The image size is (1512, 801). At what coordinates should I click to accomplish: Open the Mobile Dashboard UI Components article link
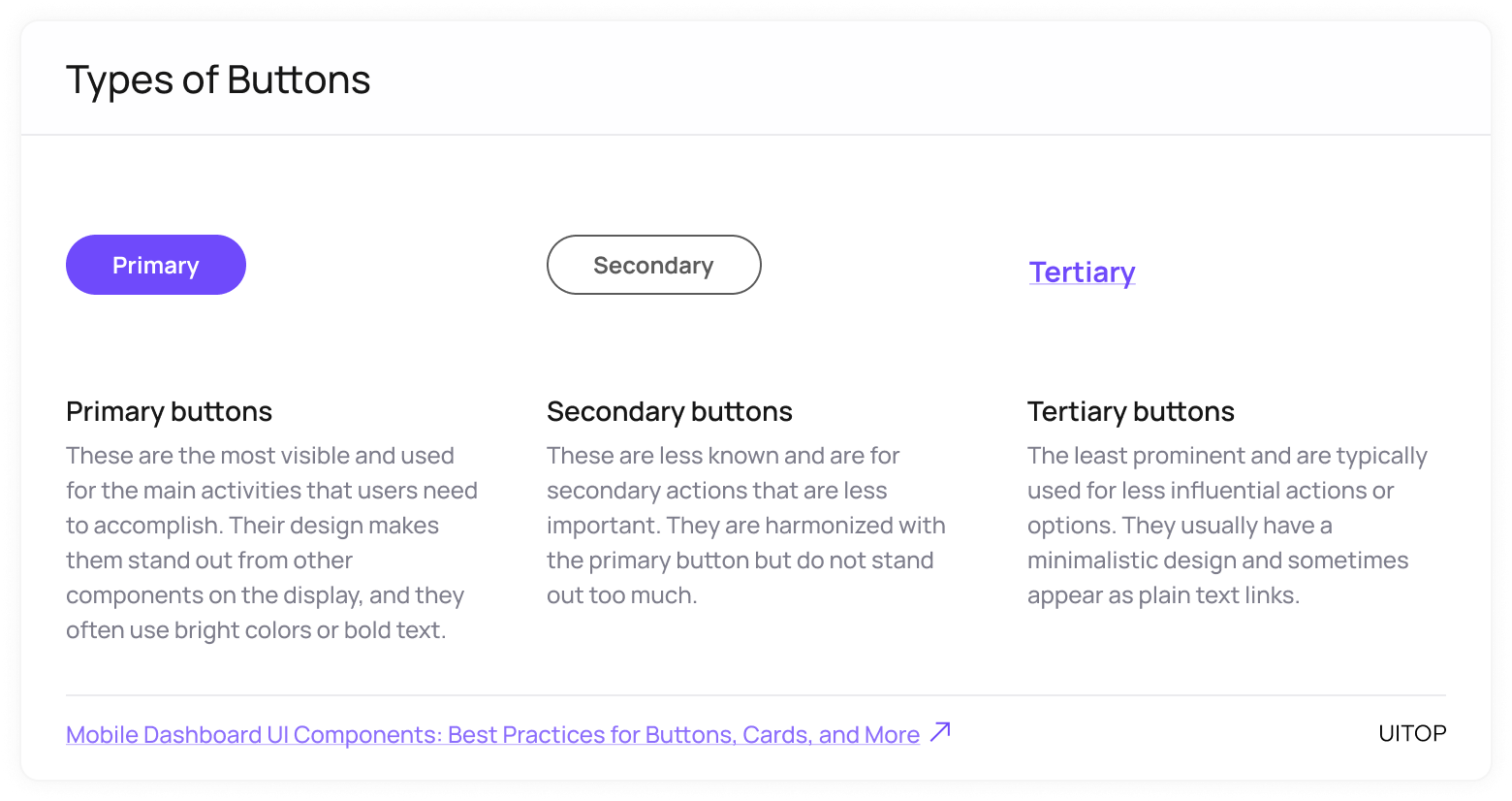pos(492,734)
